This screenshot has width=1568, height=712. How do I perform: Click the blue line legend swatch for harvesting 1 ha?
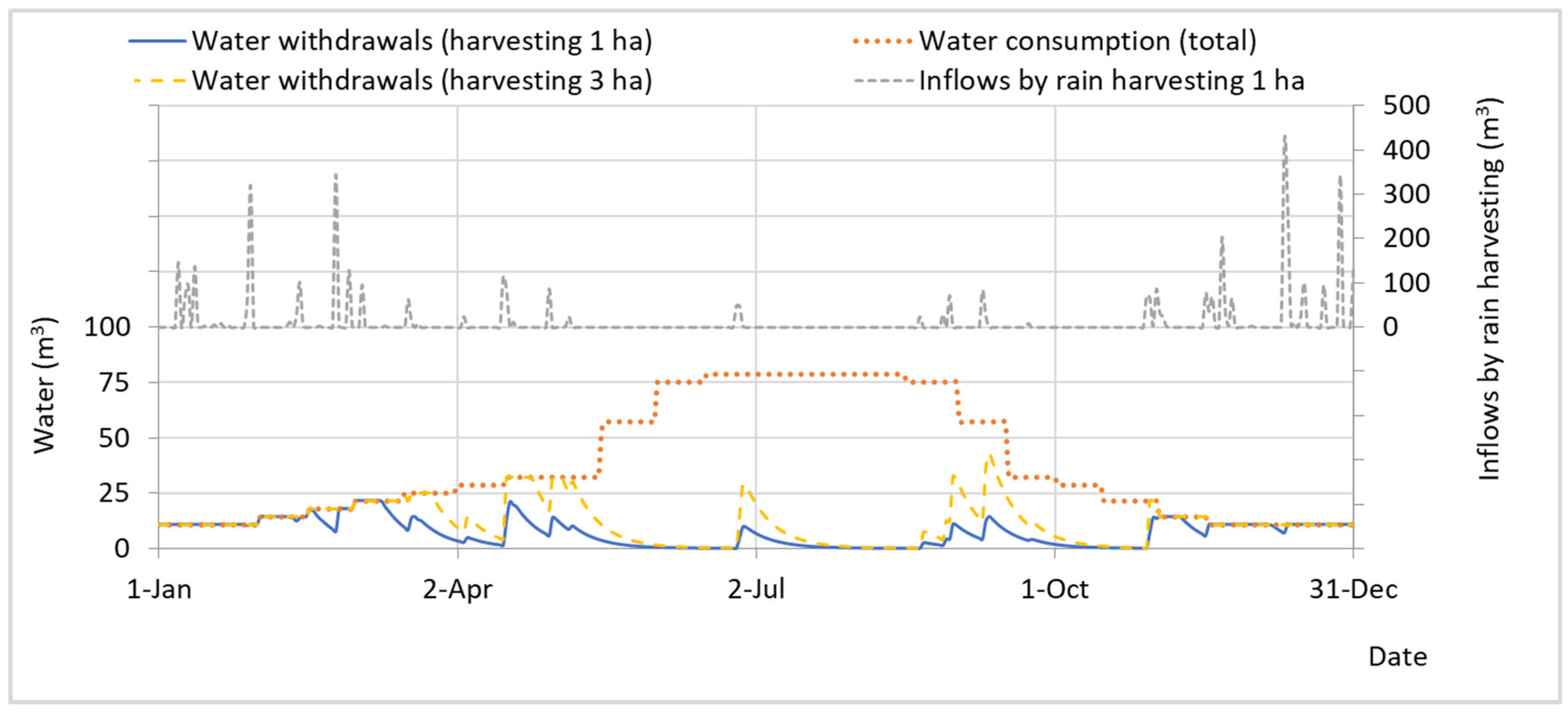tap(157, 41)
